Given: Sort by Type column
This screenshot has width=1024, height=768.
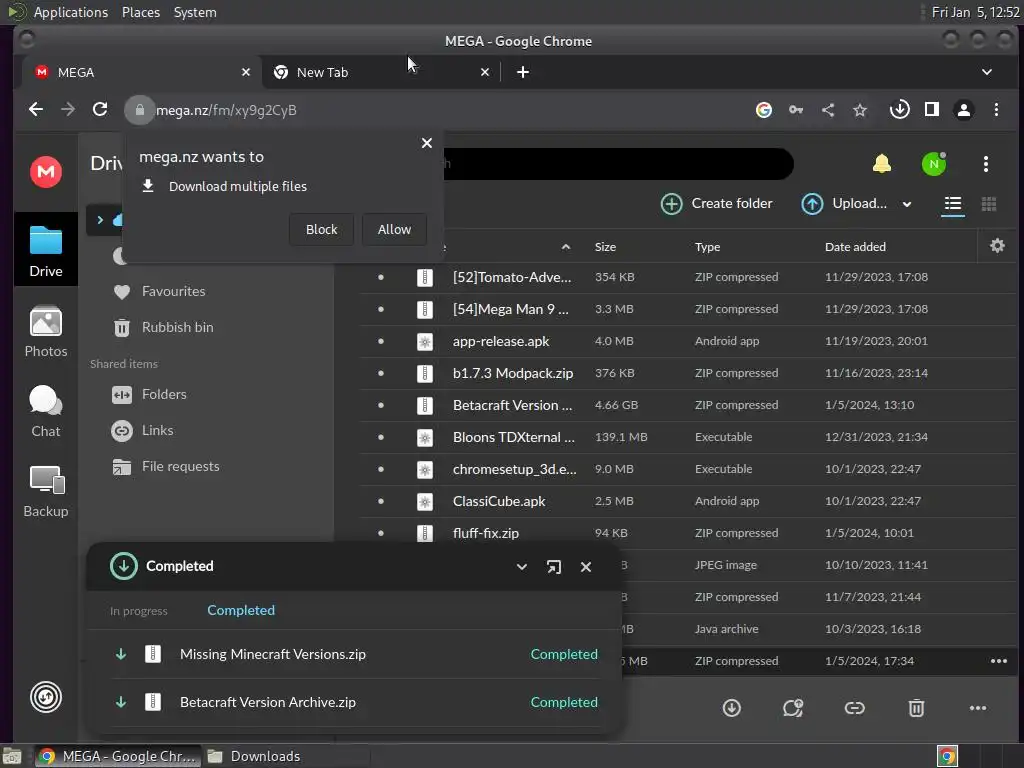Looking at the screenshot, I should [707, 247].
